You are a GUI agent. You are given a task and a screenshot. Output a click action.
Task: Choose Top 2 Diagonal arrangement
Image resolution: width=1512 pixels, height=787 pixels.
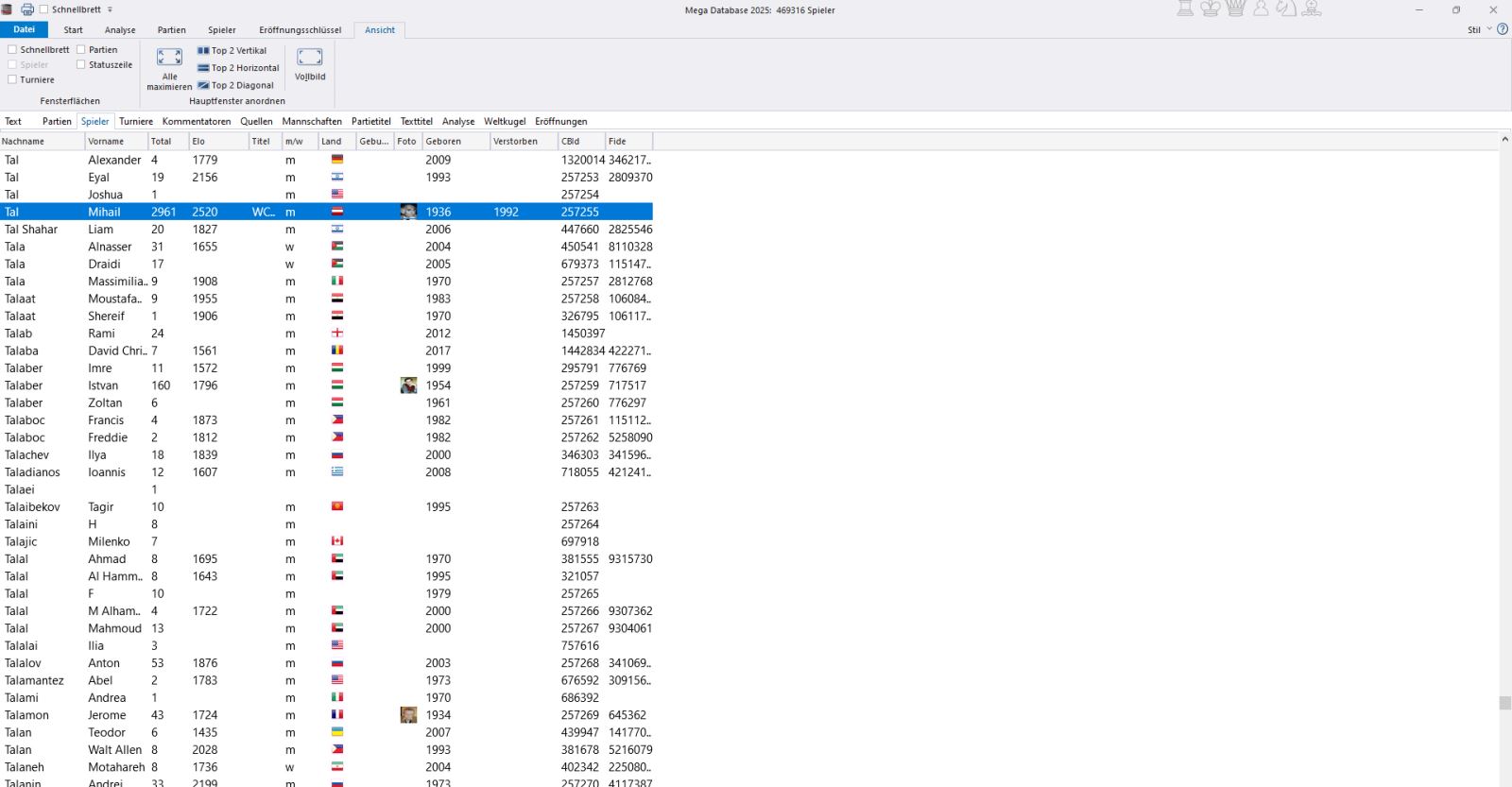235,85
